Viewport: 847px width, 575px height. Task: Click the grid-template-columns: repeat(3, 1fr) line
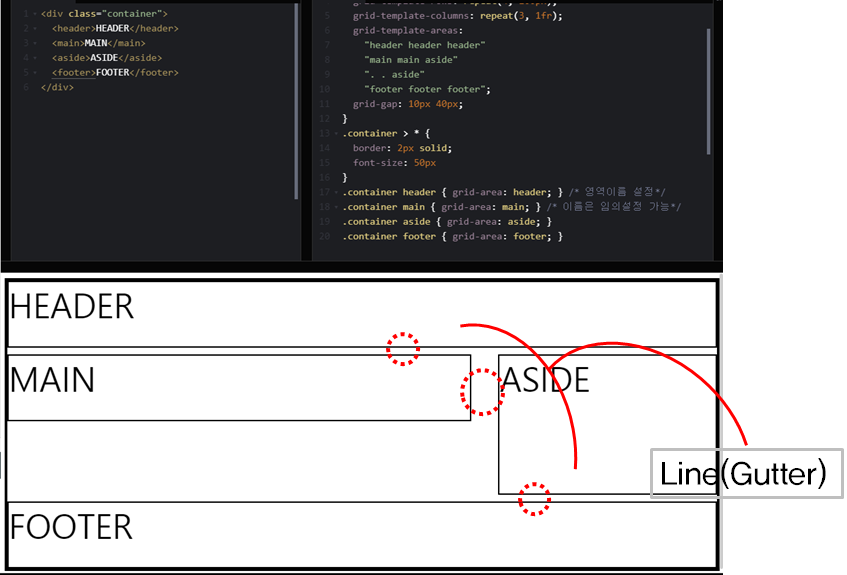pyautogui.click(x=458, y=16)
